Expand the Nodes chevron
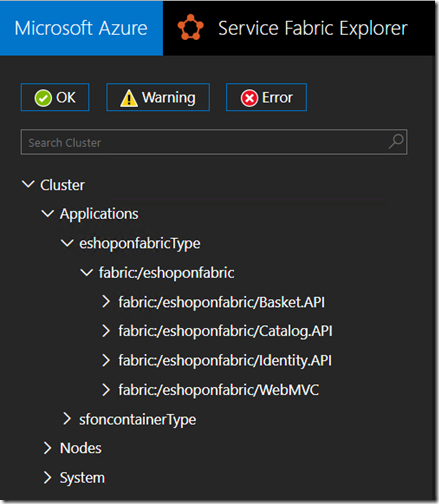This screenshot has width=439, height=504. pos(47,448)
